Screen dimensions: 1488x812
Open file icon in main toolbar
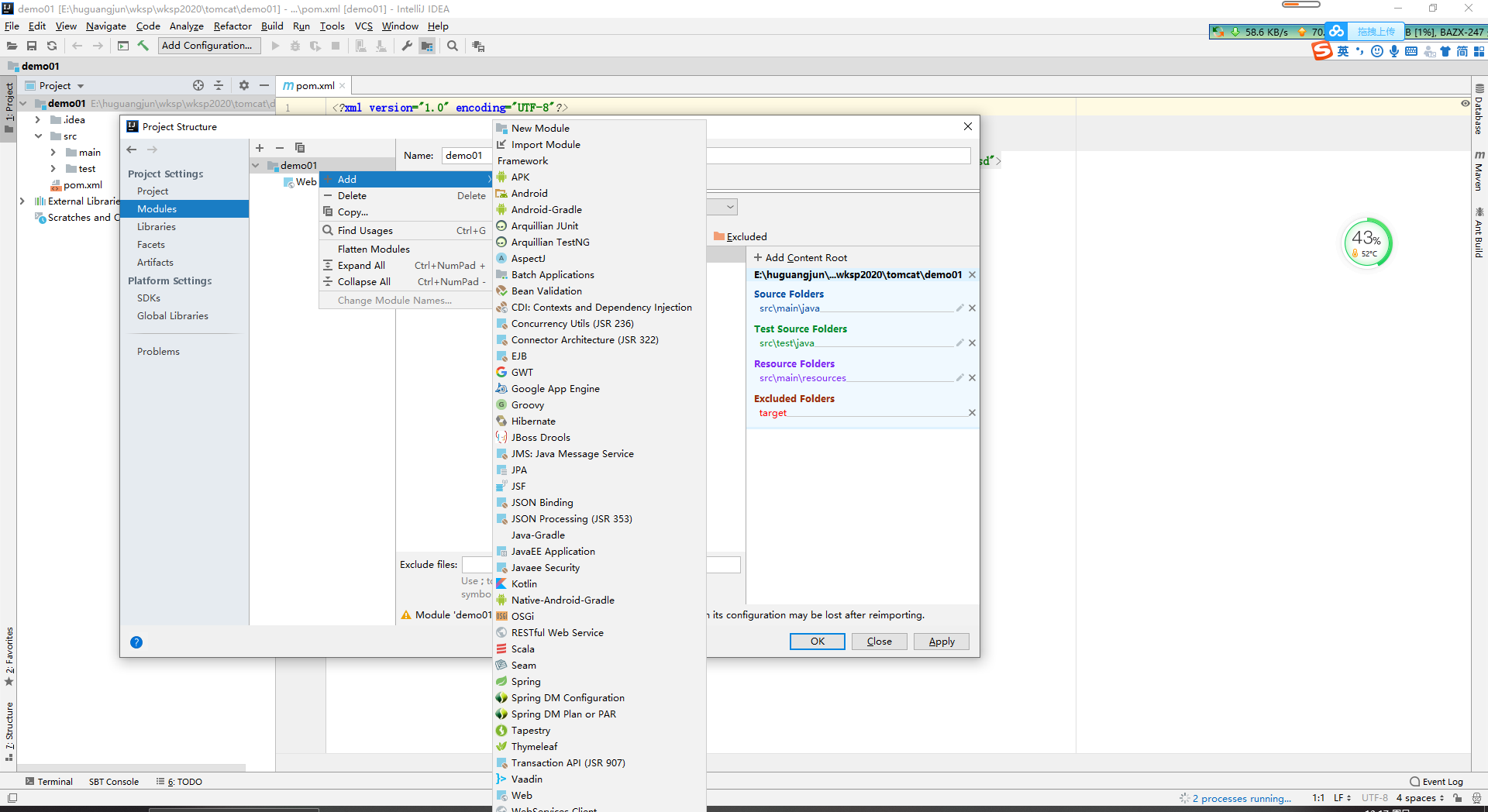(12, 46)
